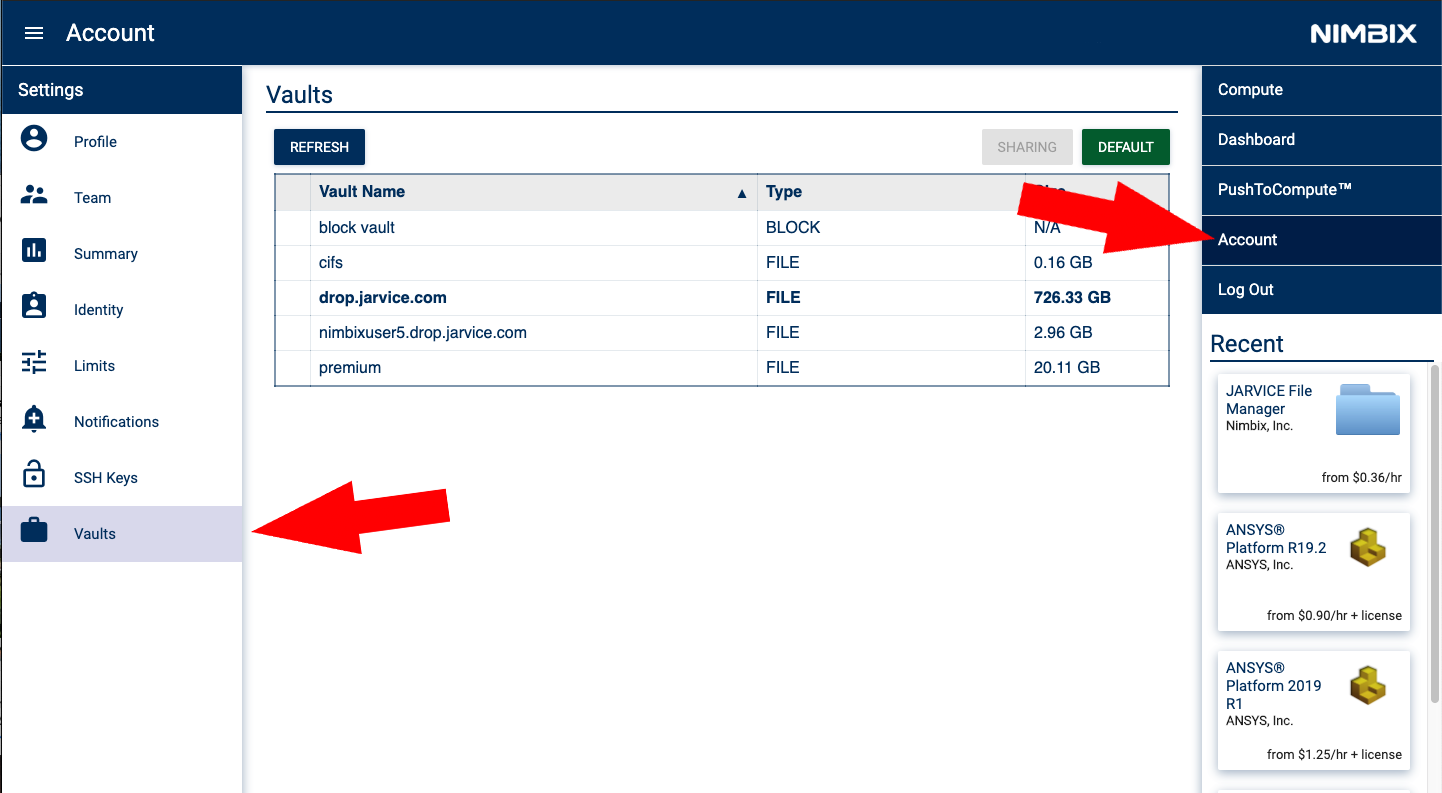This screenshot has height=793, width=1442.
Task: Click the JARVICE File Manager folder icon
Action: (x=1368, y=408)
